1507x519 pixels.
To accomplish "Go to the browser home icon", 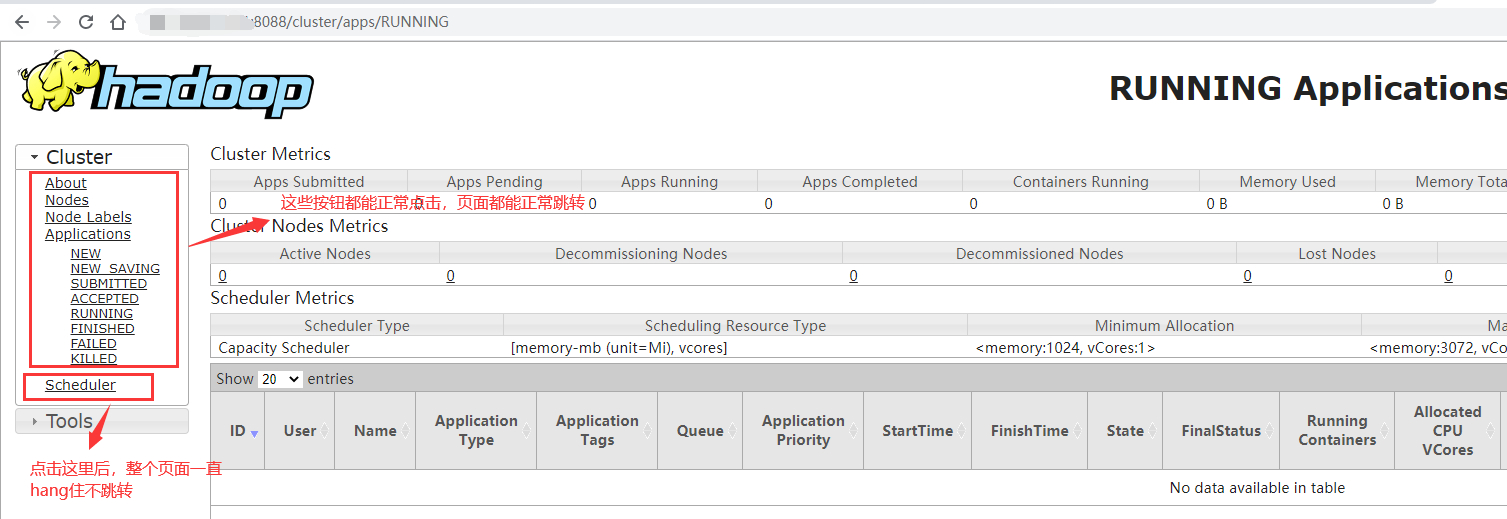I will (x=118, y=21).
